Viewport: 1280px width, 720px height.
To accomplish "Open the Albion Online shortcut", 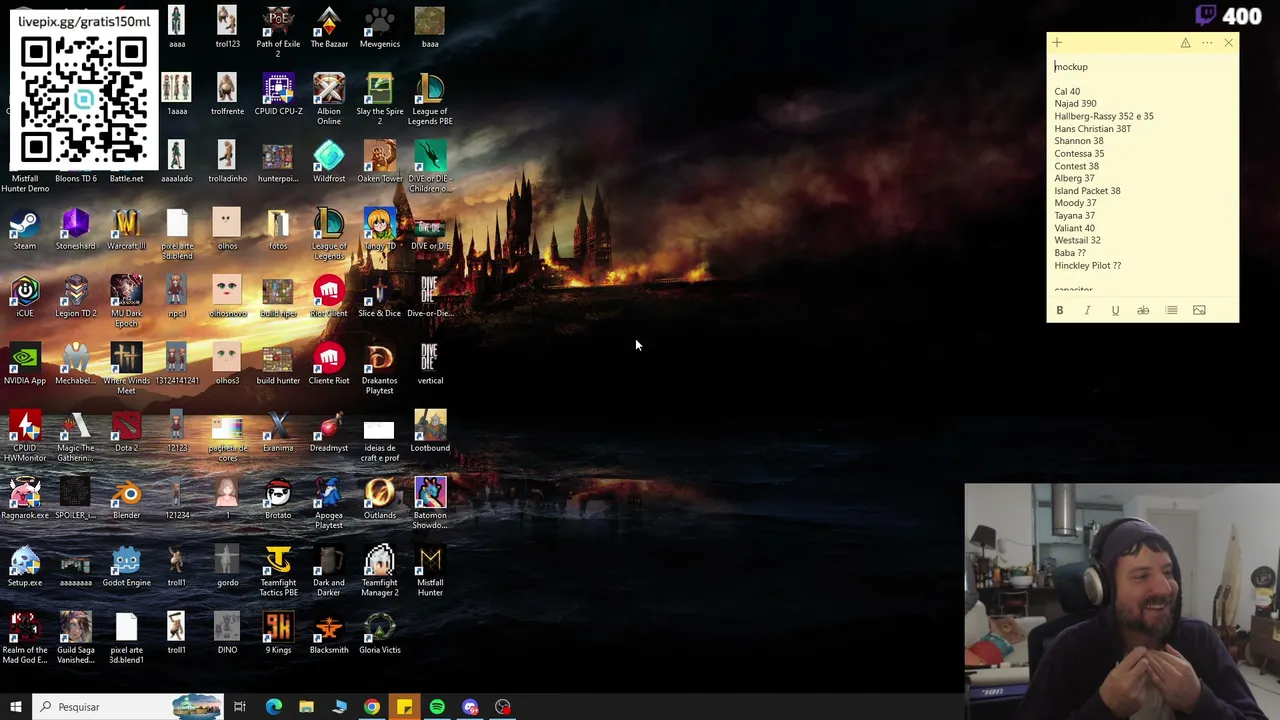I will click(x=329, y=98).
